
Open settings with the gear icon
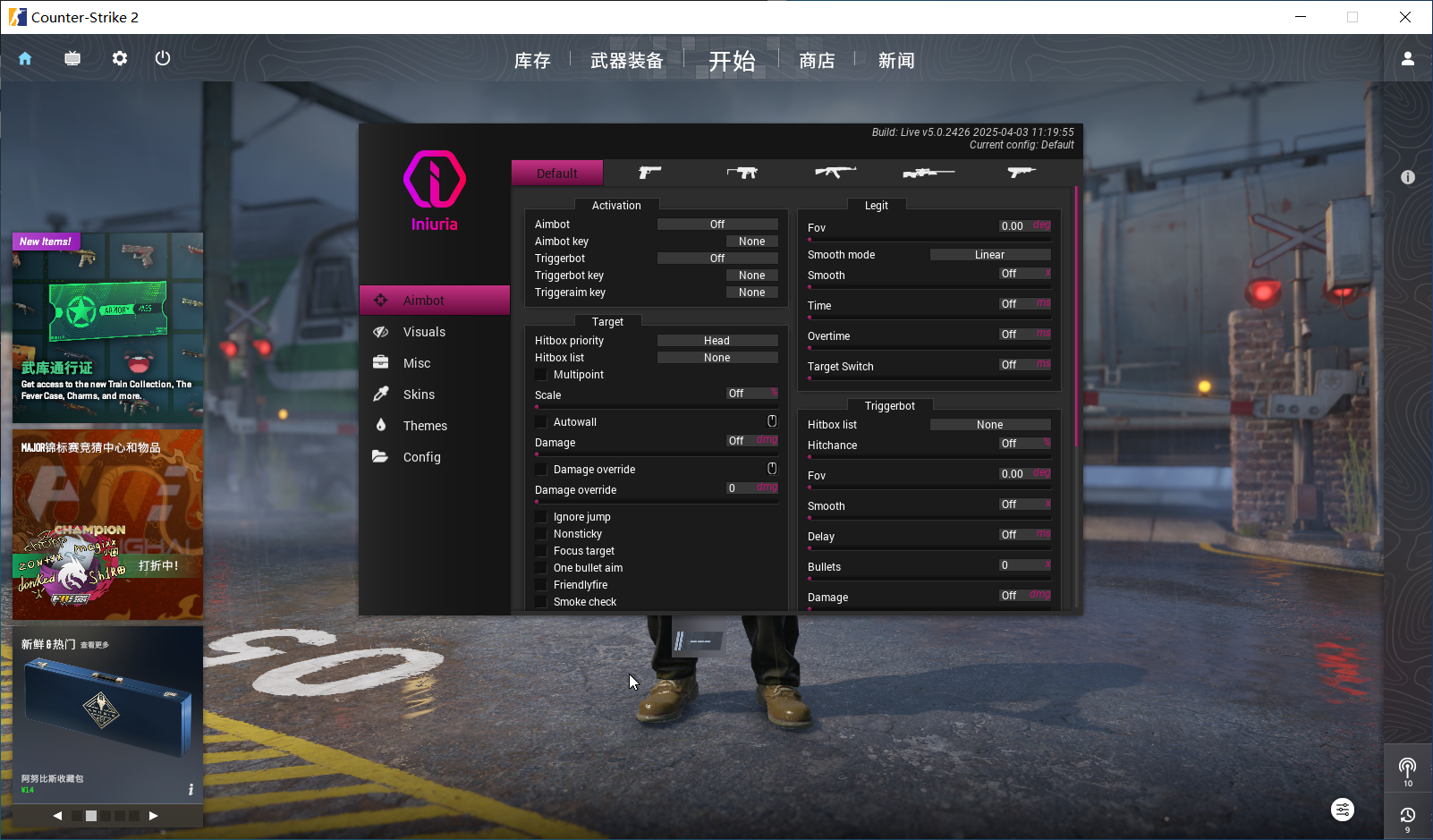pyautogui.click(x=120, y=59)
